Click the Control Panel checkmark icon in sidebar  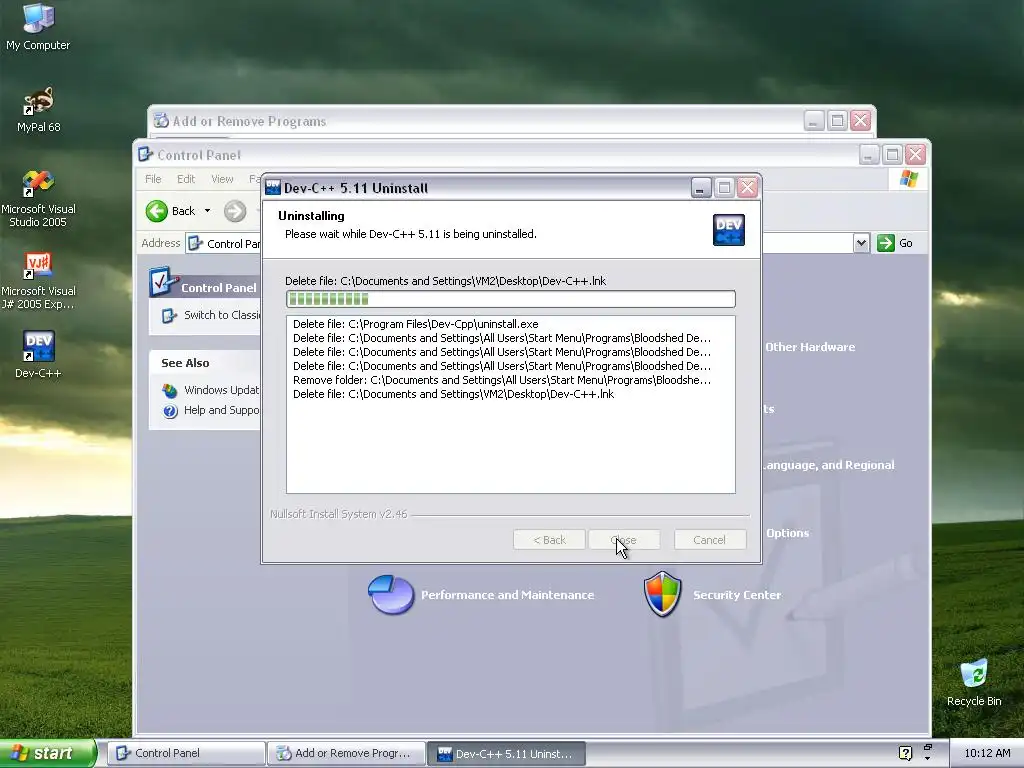pos(162,281)
